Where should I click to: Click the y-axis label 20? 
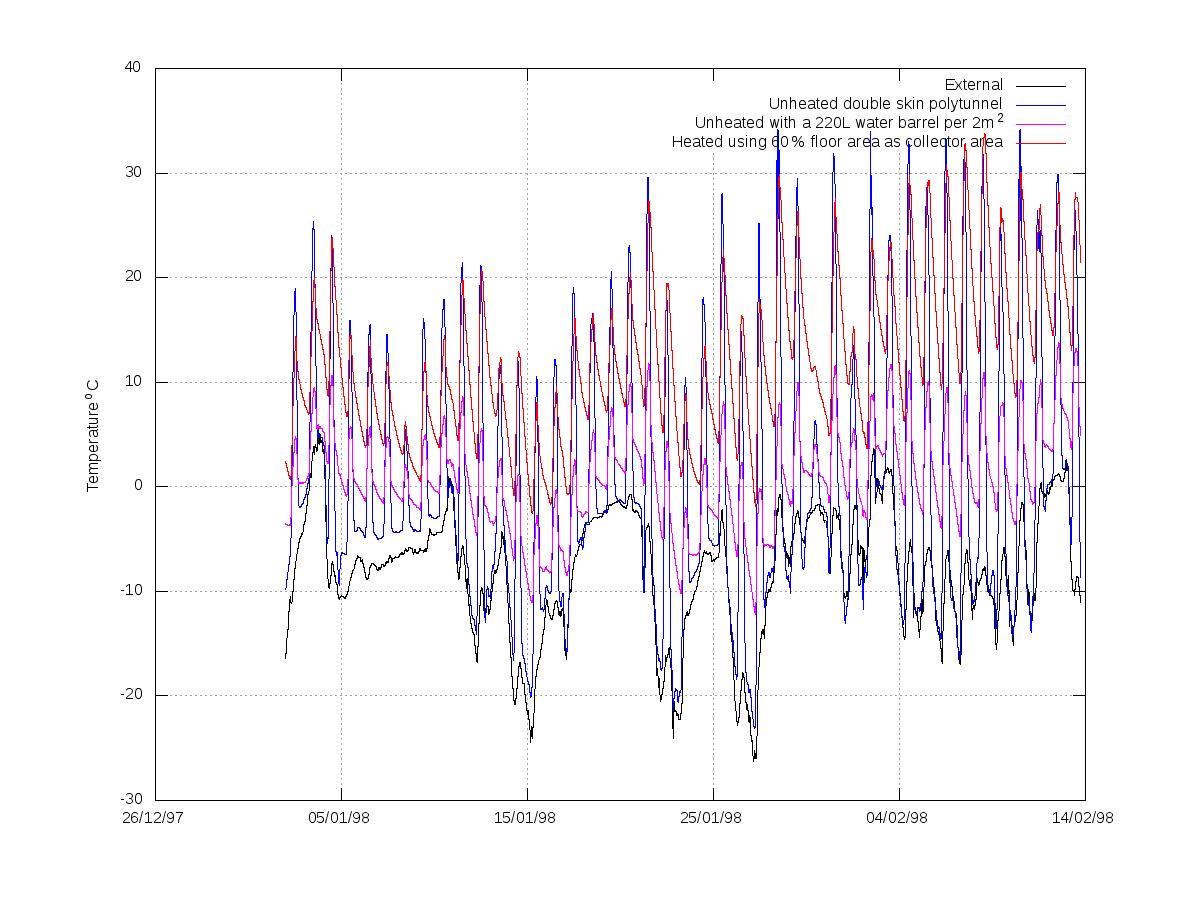(x=132, y=277)
